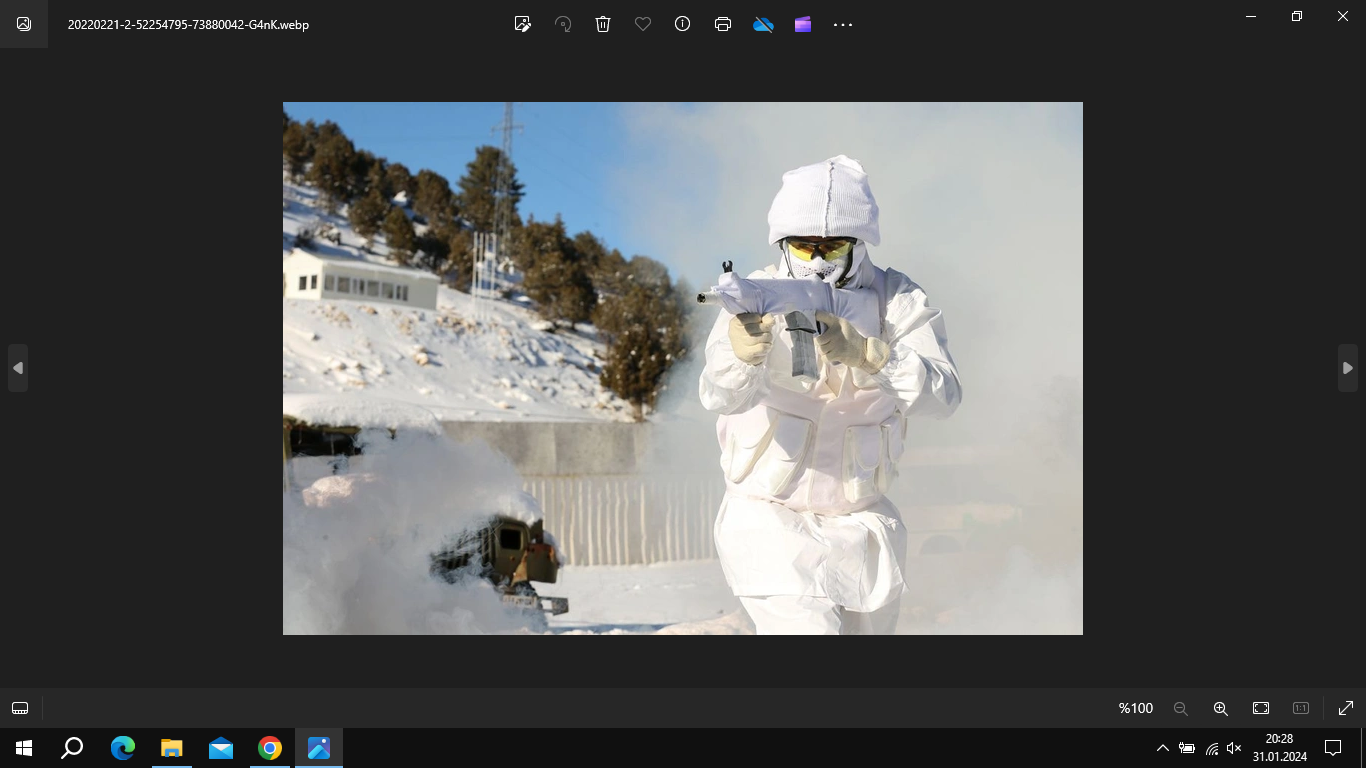Open the notification center

coord(1333,748)
